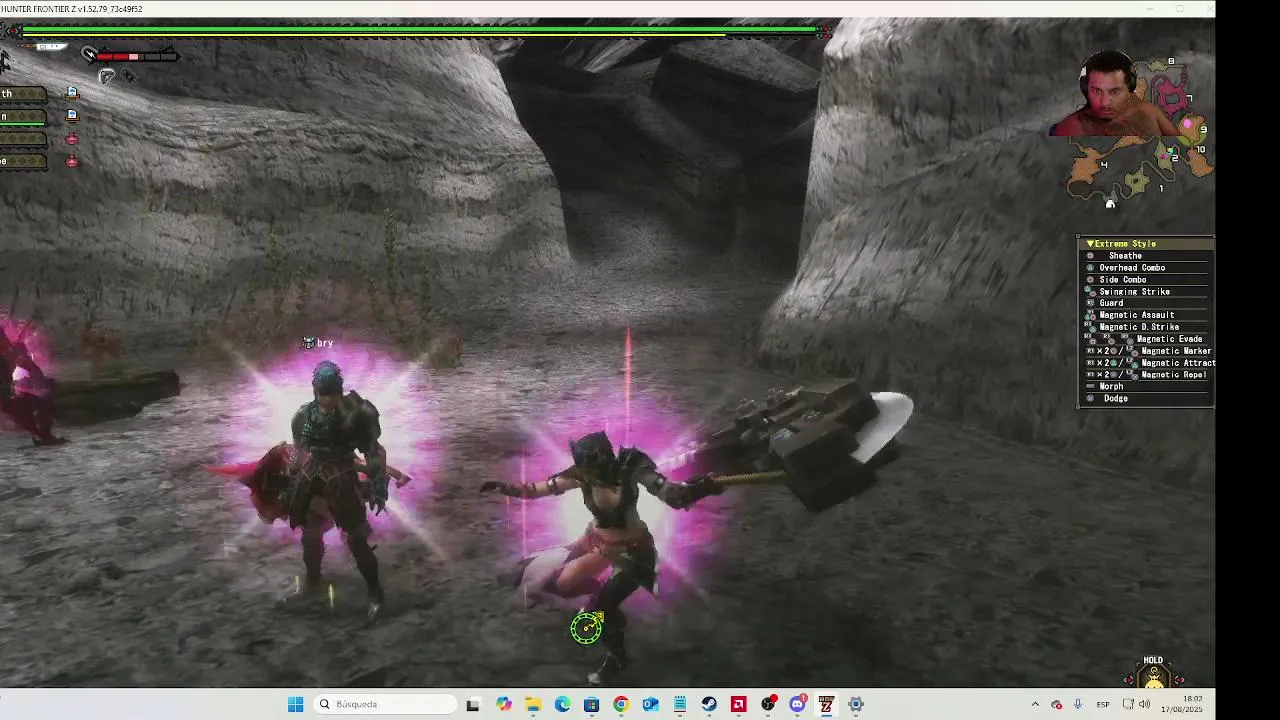Click the red weapon sharpness gauge
This screenshot has width=1280, height=720.
[138, 56]
